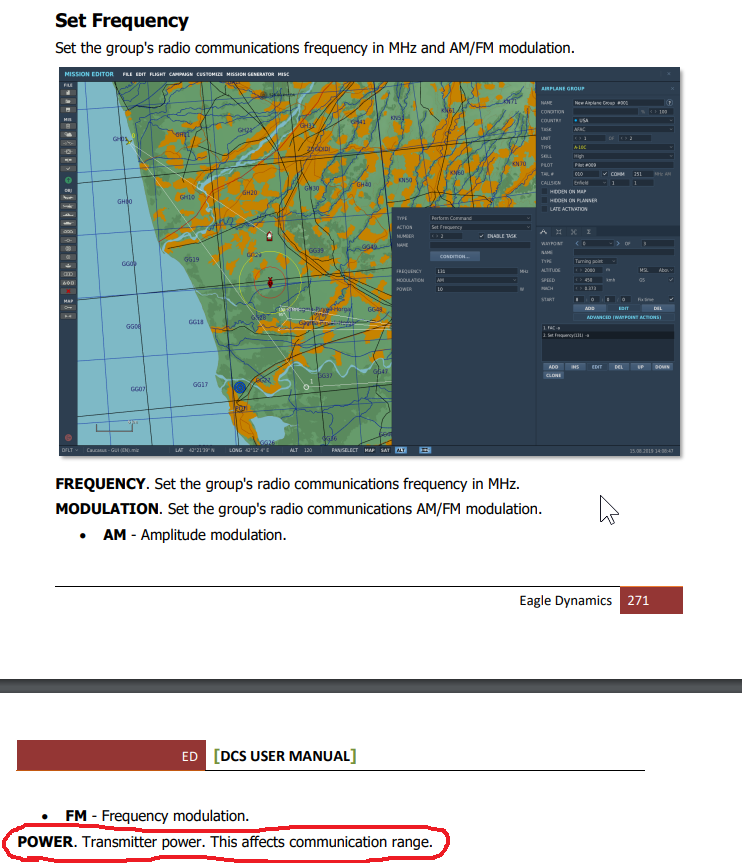742x863 pixels.
Task: Open the waypoint type dropdown showing Turning point
Action: [x=594, y=261]
